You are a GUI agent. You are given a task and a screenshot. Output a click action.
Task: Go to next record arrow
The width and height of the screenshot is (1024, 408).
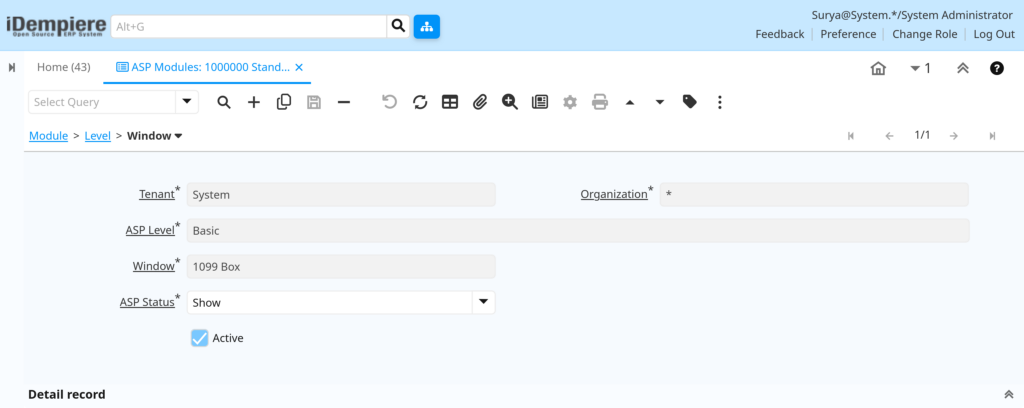tap(954, 136)
